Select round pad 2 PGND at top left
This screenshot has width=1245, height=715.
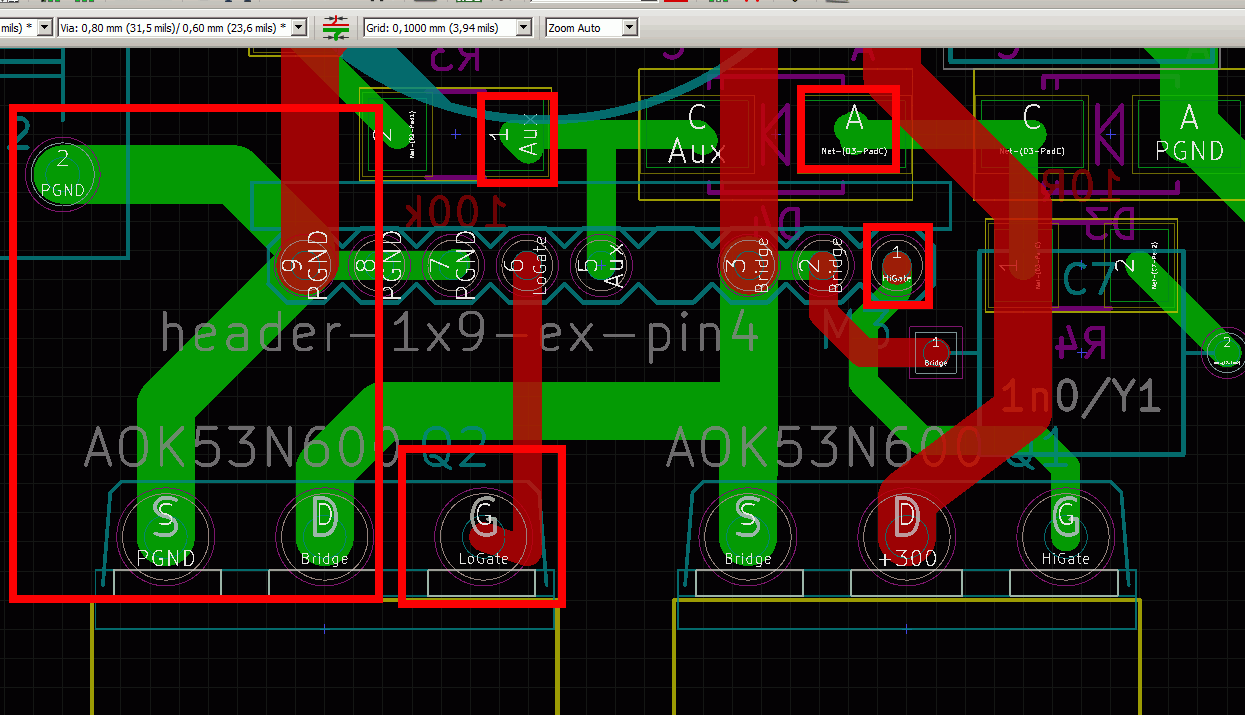click(62, 170)
